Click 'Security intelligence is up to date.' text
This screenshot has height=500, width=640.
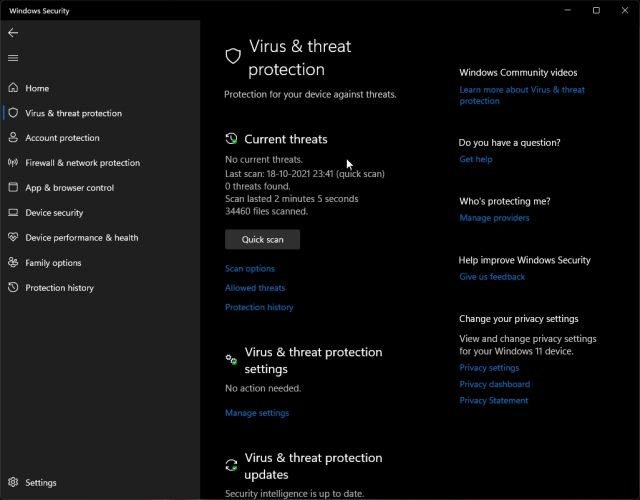tap(294, 493)
